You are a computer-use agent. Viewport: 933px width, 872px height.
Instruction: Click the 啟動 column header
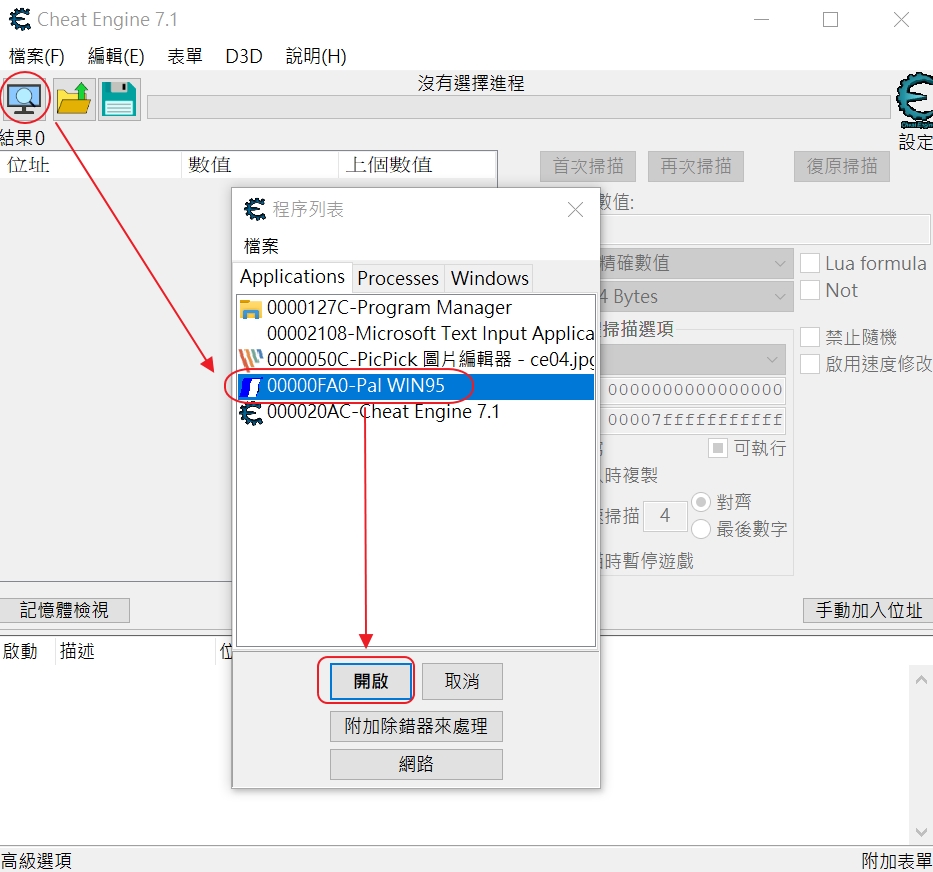(x=27, y=651)
